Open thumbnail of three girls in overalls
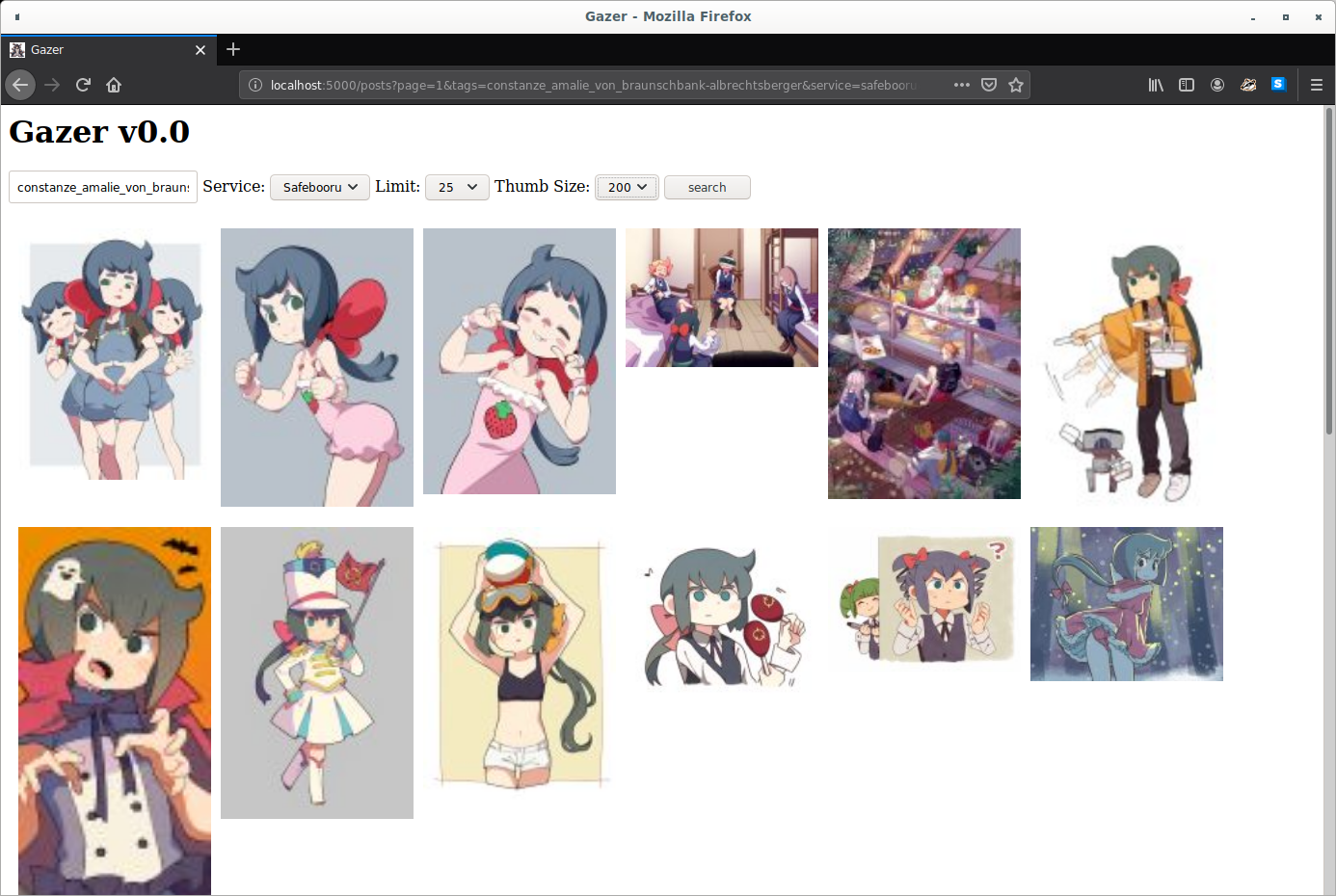The image size is (1336, 896). pyautogui.click(x=115, y=355)
